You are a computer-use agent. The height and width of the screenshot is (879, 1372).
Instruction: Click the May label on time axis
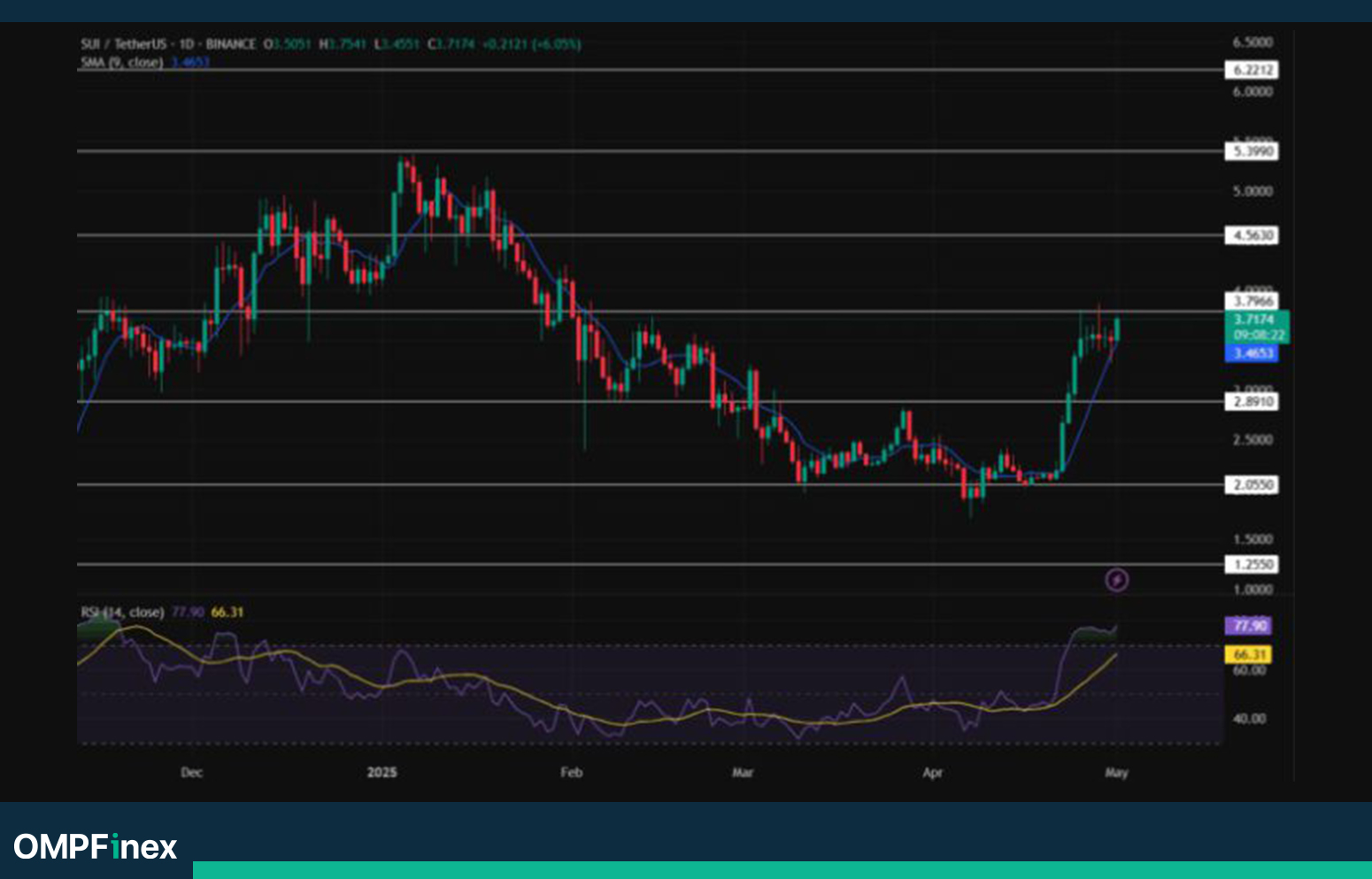pyautogui.click(x=1117, y=773)
